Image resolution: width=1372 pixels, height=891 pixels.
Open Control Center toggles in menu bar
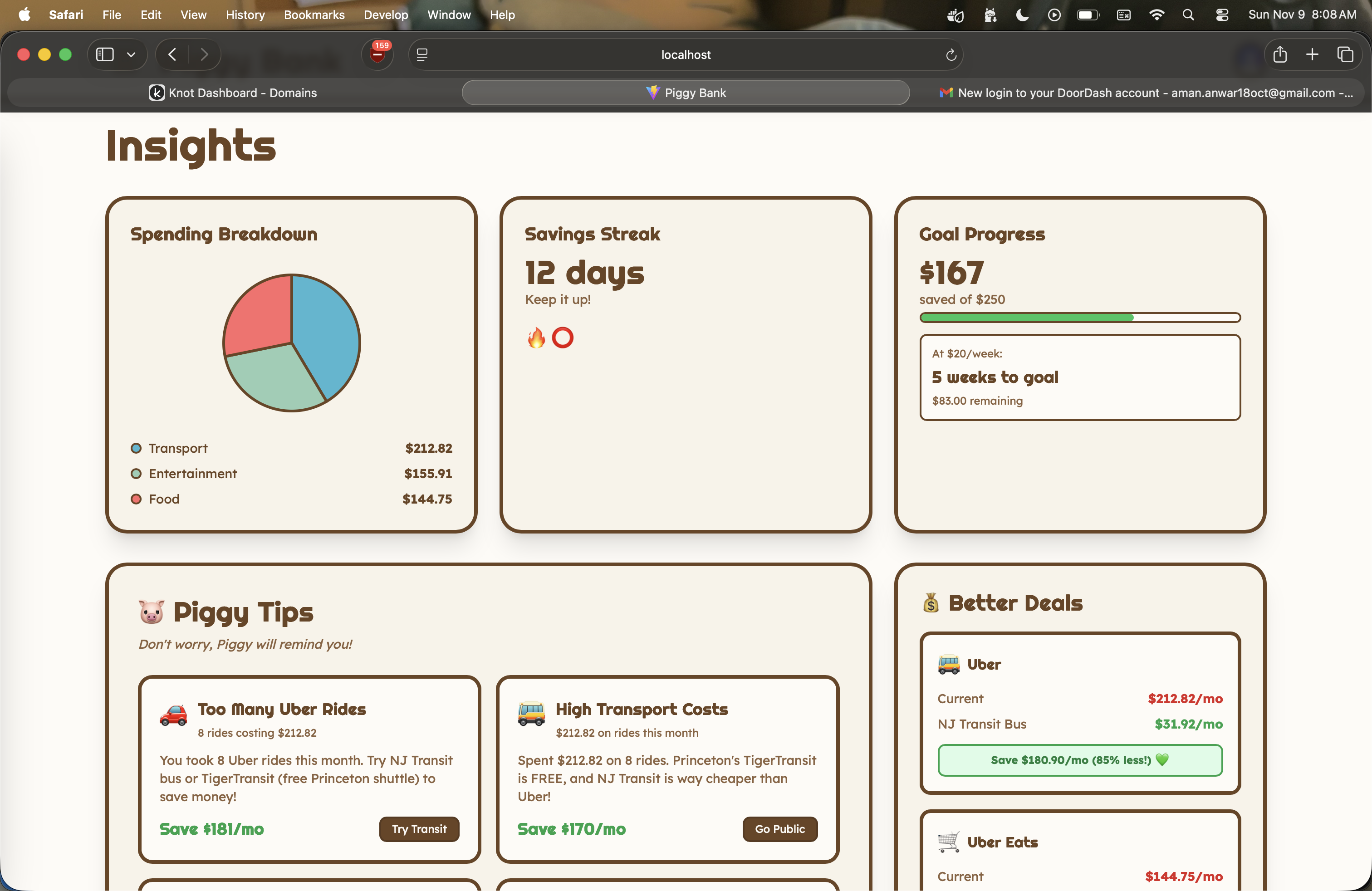pos(1221,15)
